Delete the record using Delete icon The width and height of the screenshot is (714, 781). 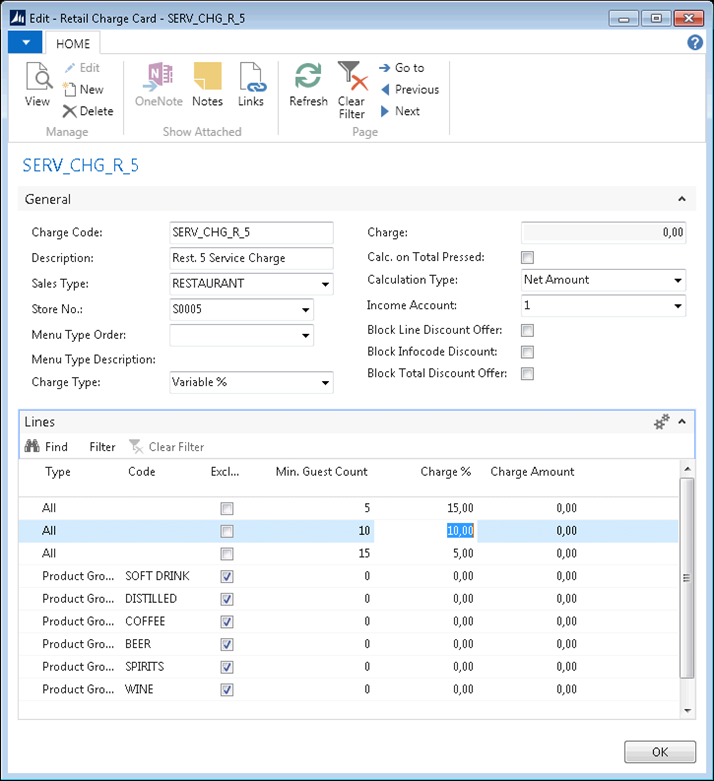[x=88, y=111]
